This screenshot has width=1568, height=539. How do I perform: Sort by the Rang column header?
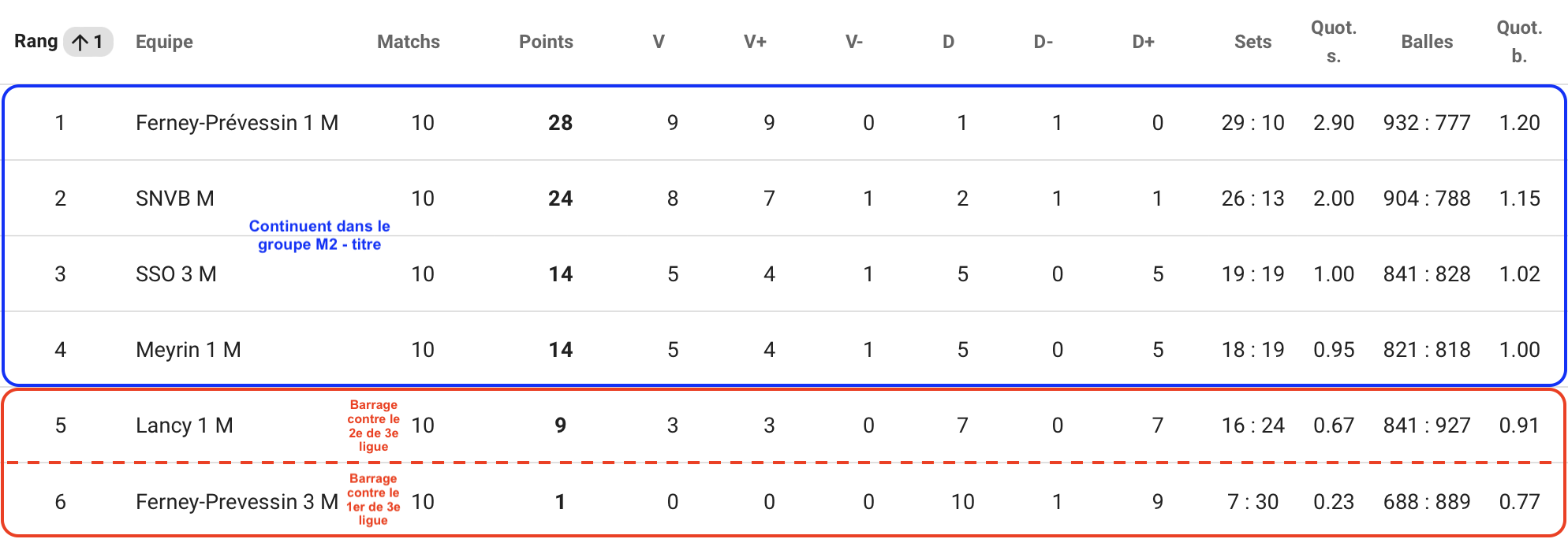point(36,41)
